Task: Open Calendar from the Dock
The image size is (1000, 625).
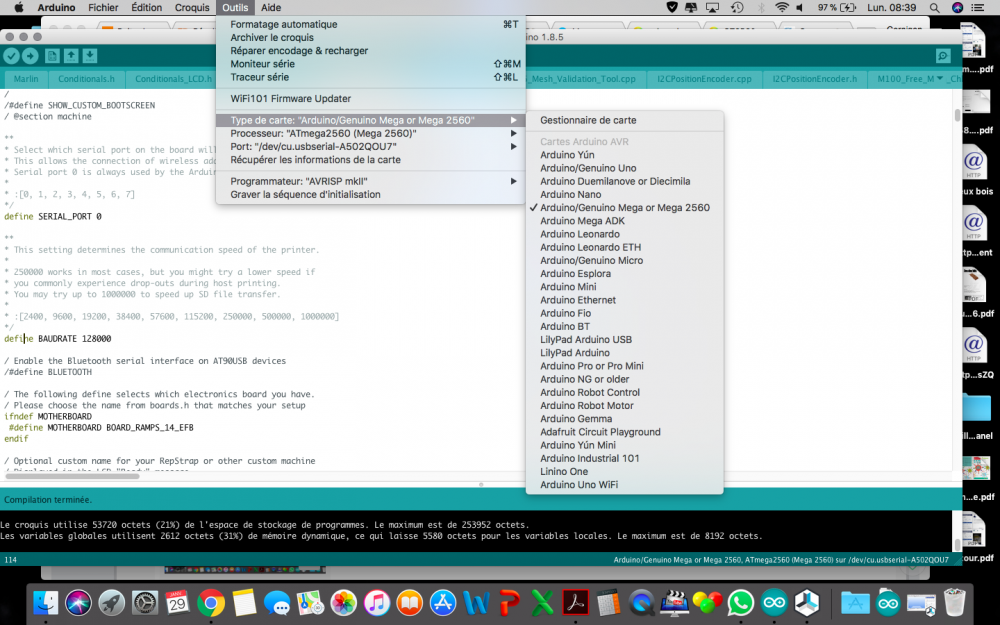Action: click(x=177, y=603)
